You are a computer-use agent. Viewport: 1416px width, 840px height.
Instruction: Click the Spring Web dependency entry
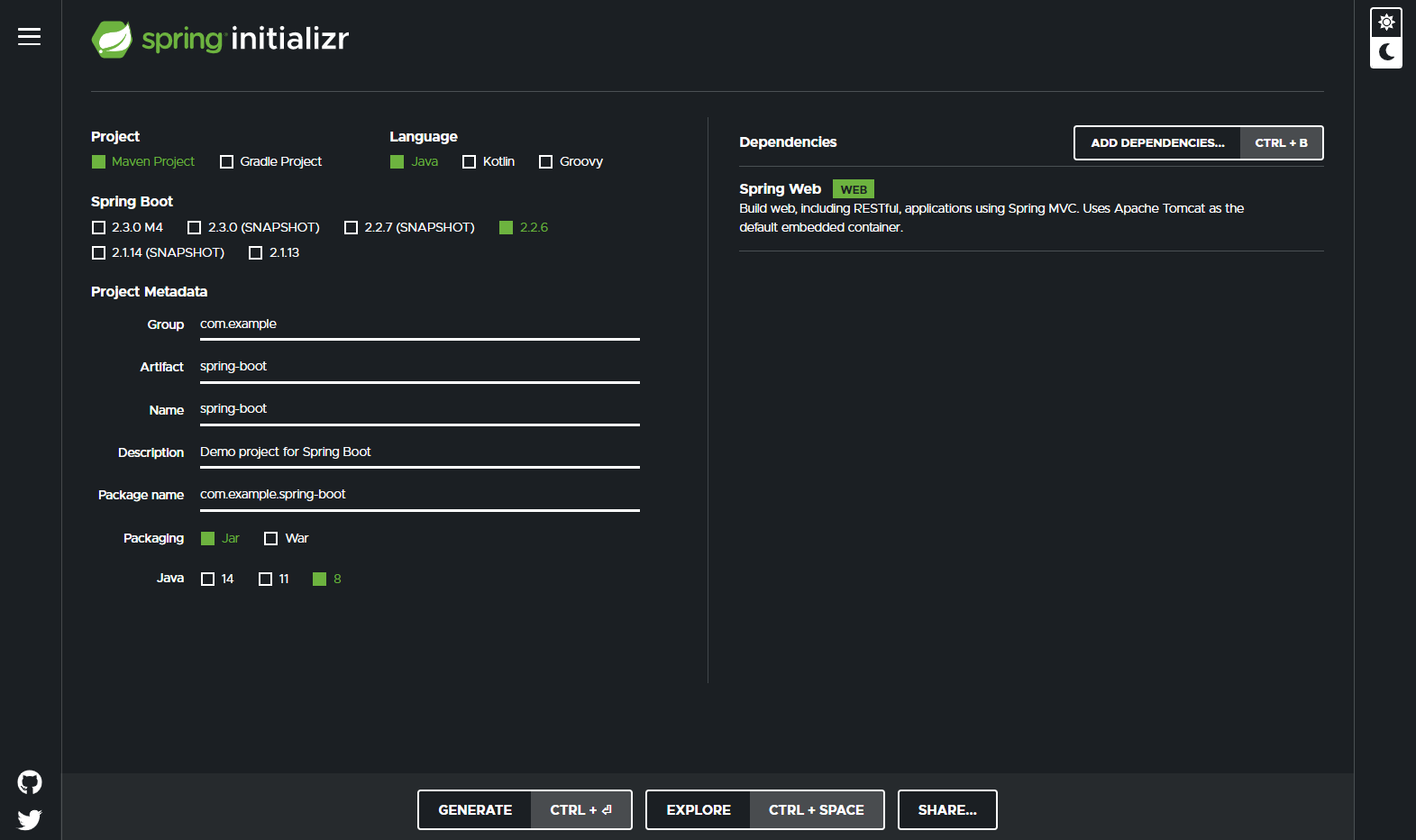[1031, 208]
